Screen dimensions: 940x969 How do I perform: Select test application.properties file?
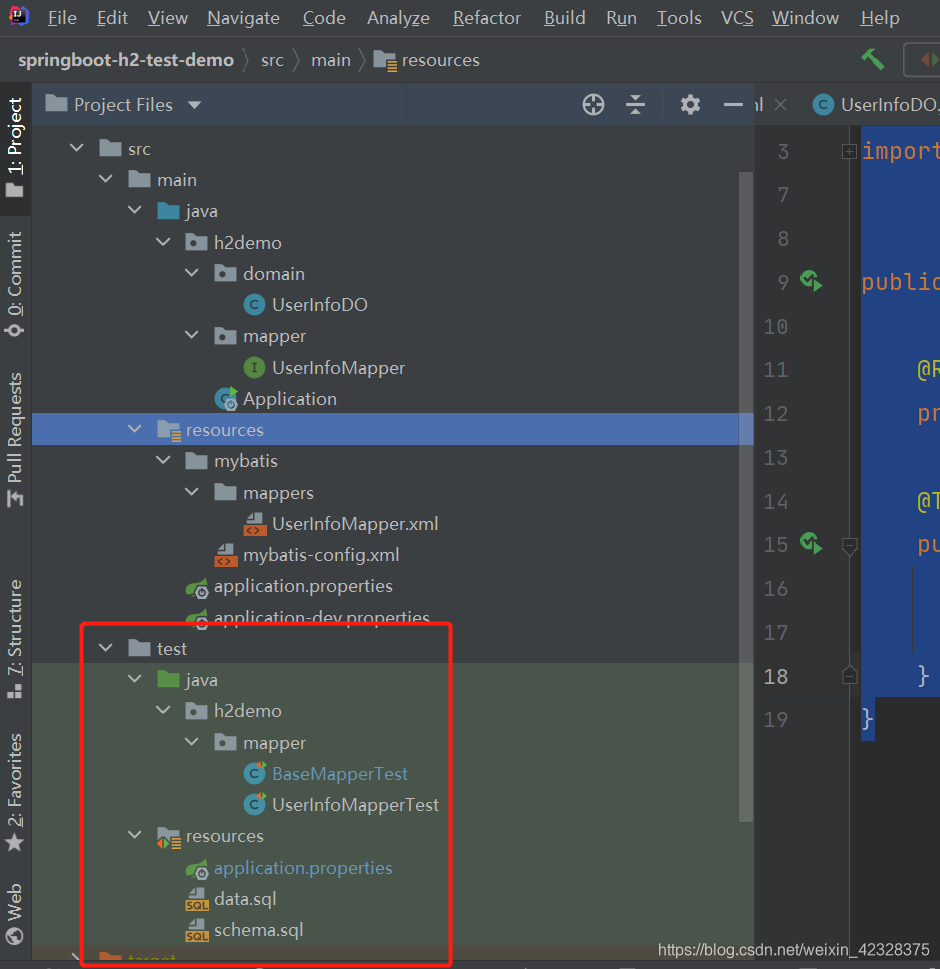click(303, 868)
